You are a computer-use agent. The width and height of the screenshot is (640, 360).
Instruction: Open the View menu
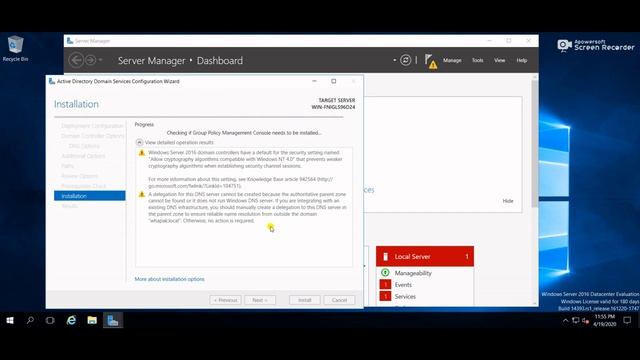(500, 60)
